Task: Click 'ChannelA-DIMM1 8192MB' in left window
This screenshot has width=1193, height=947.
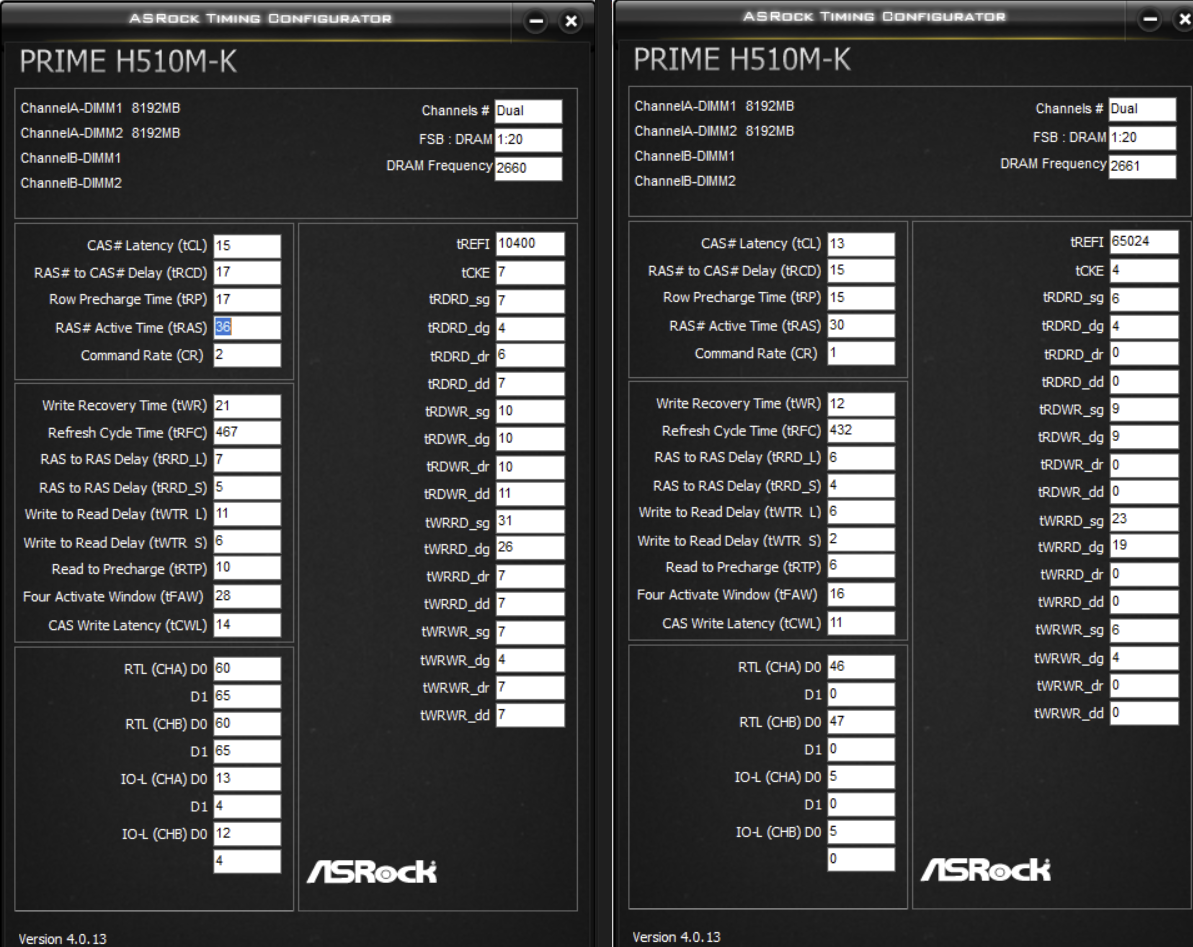Action: 100,108
